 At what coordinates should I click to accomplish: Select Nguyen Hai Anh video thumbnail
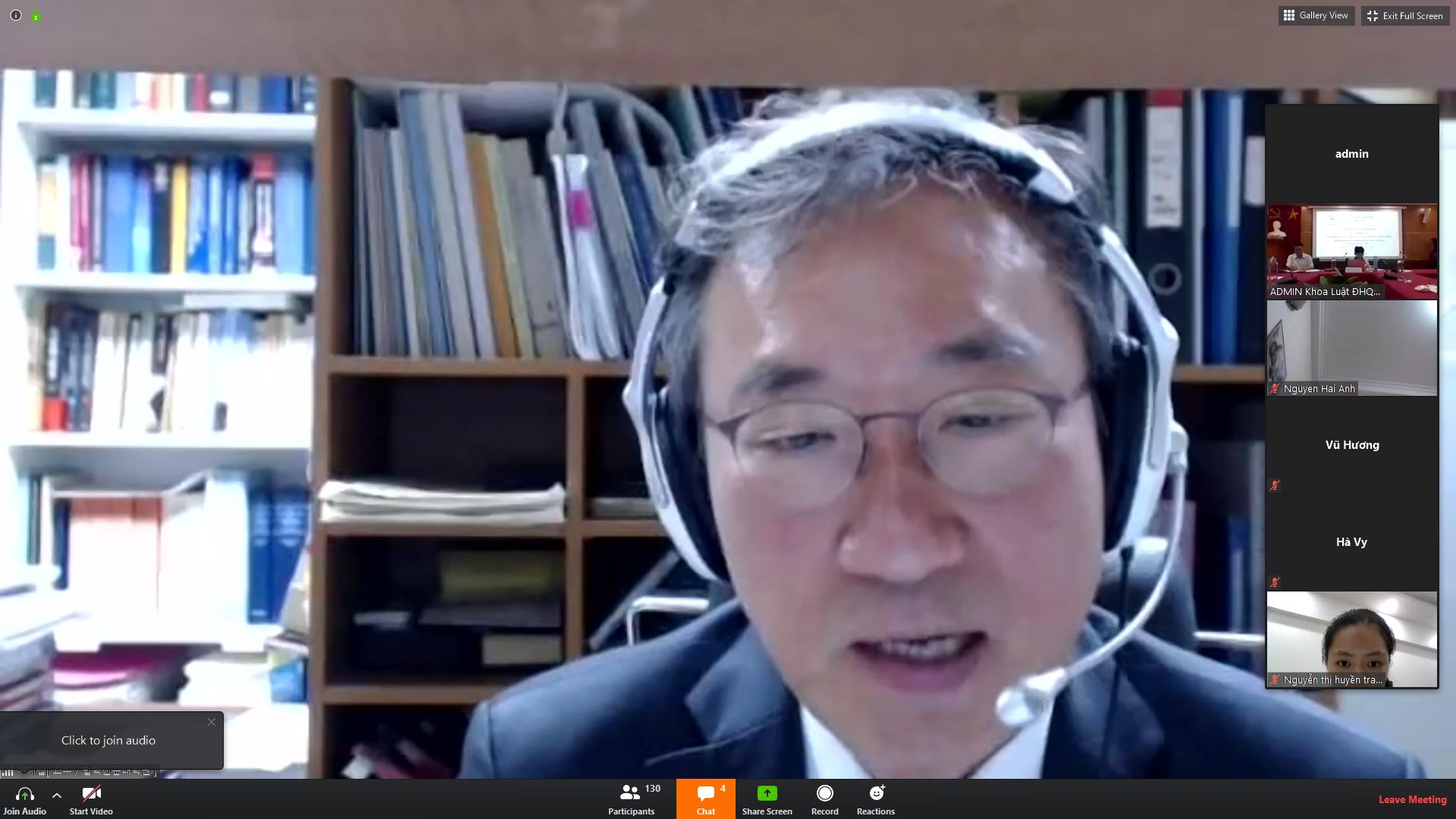point(1351,347)
